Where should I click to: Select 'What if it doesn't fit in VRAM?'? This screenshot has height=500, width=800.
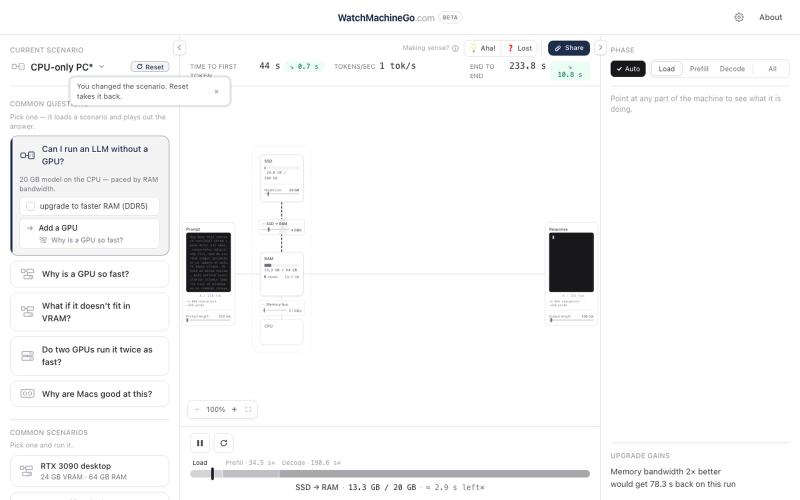pyautogui.click(x=90, y=312)
